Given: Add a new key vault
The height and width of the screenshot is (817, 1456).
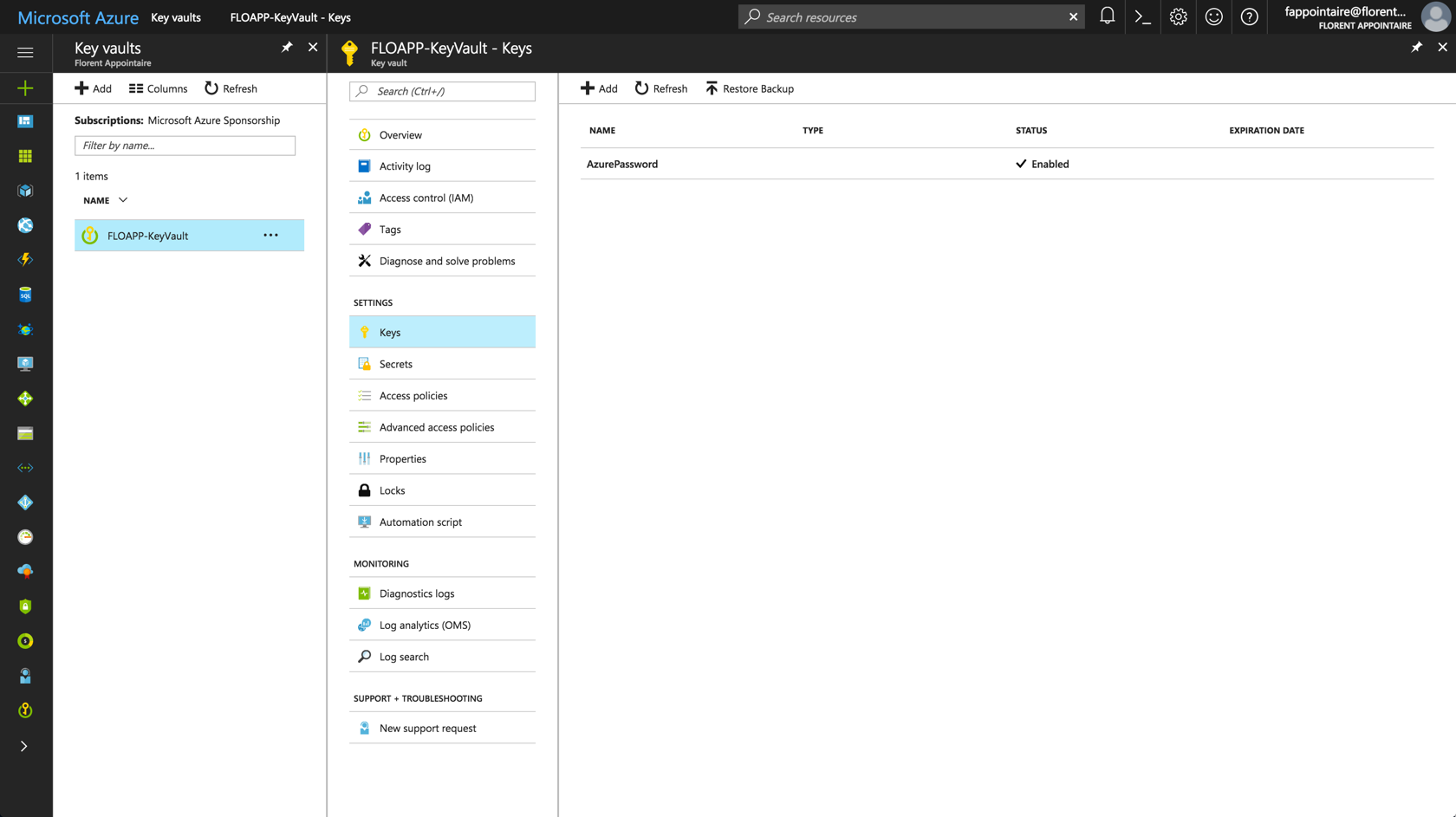Looking at the screenshot, I should (94, 88).
